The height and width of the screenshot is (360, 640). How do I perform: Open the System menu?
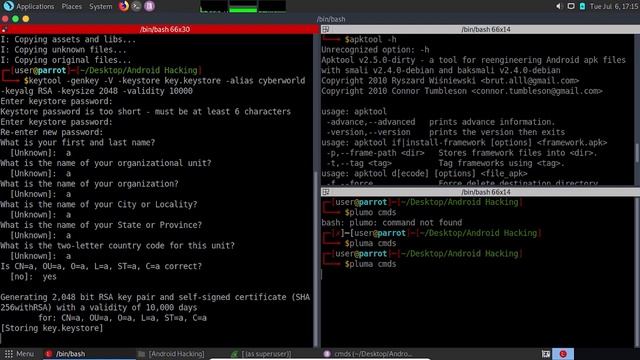click(100, 7)
